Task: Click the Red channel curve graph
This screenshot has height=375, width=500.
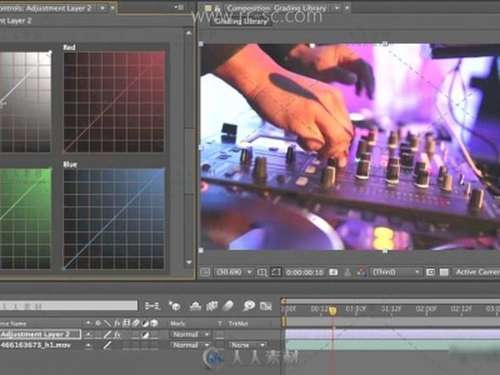Action: click(114, 101)
